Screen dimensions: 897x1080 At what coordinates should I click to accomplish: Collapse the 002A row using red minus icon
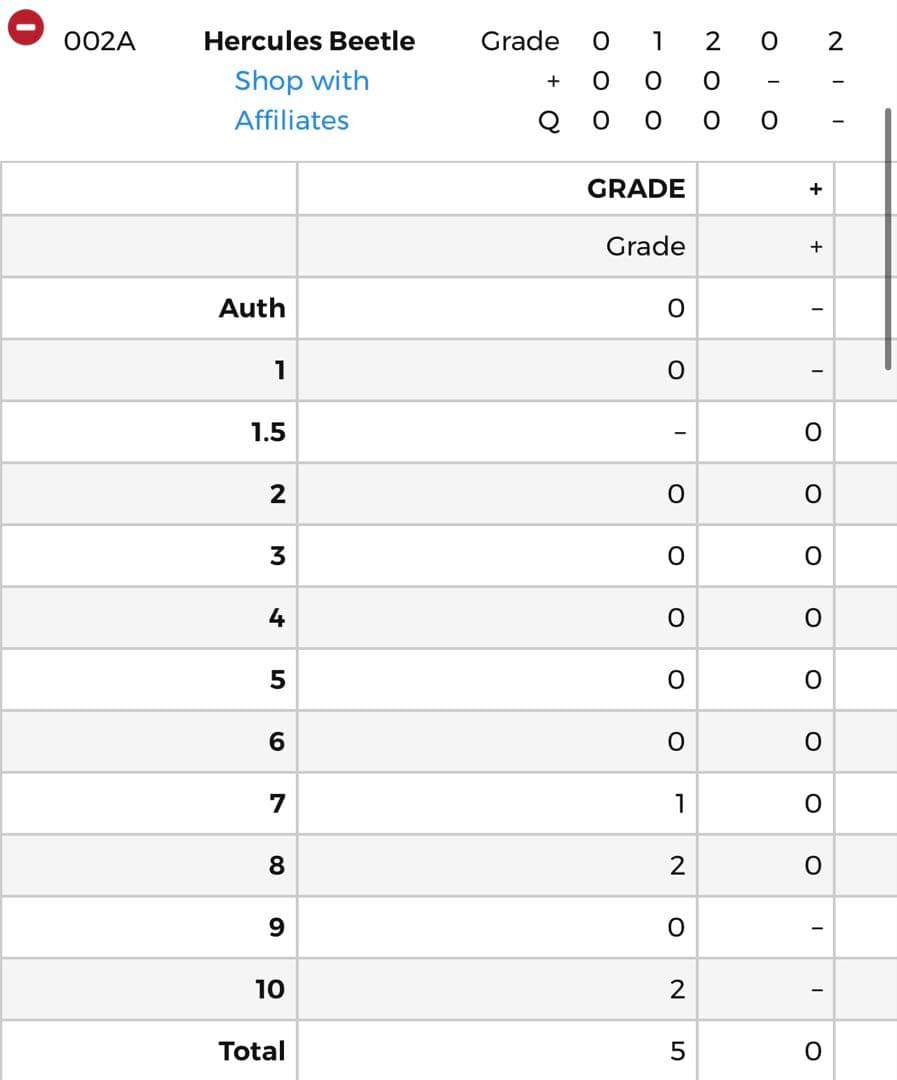[26, 27]
